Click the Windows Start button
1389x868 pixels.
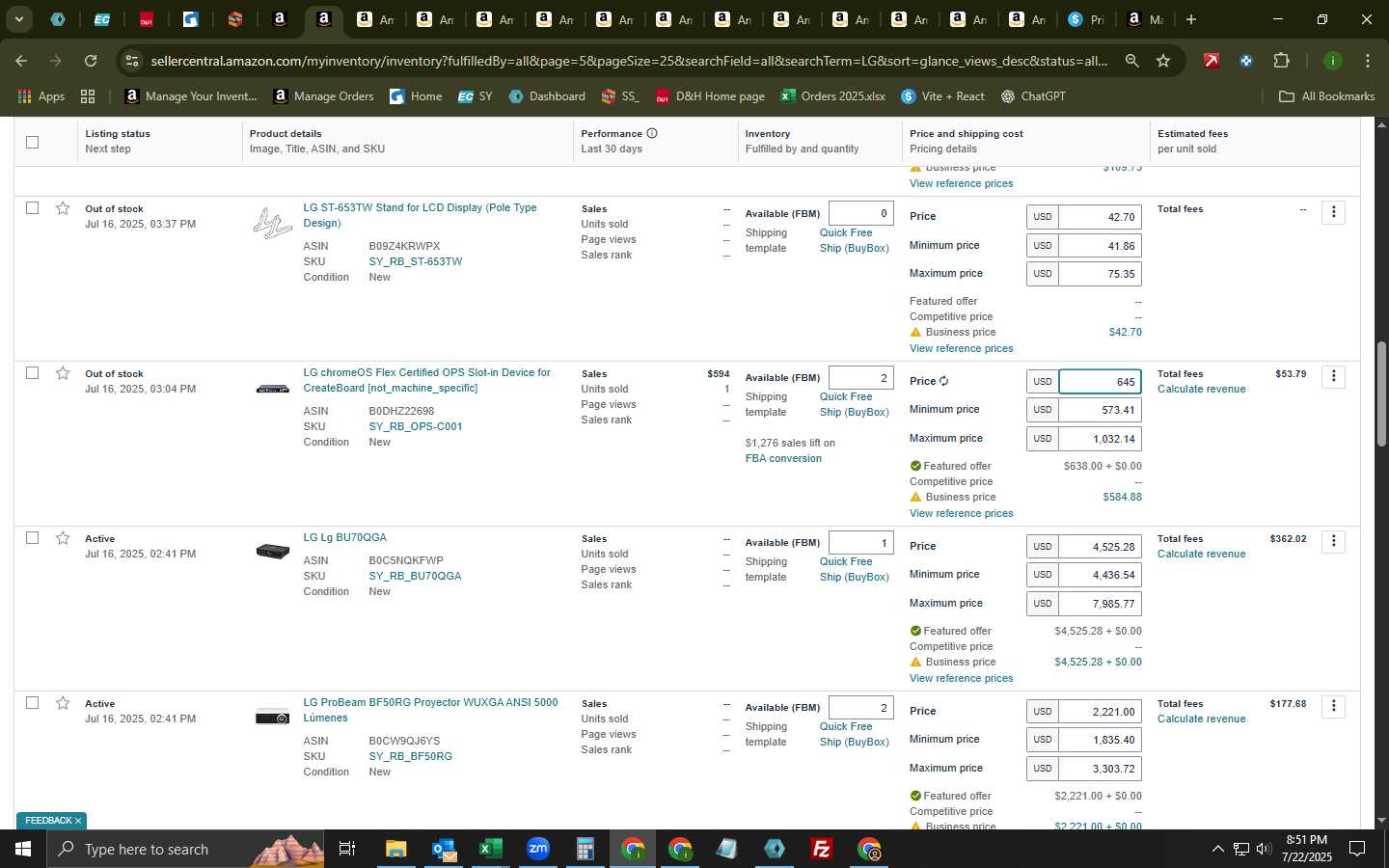tap(22, 849)
